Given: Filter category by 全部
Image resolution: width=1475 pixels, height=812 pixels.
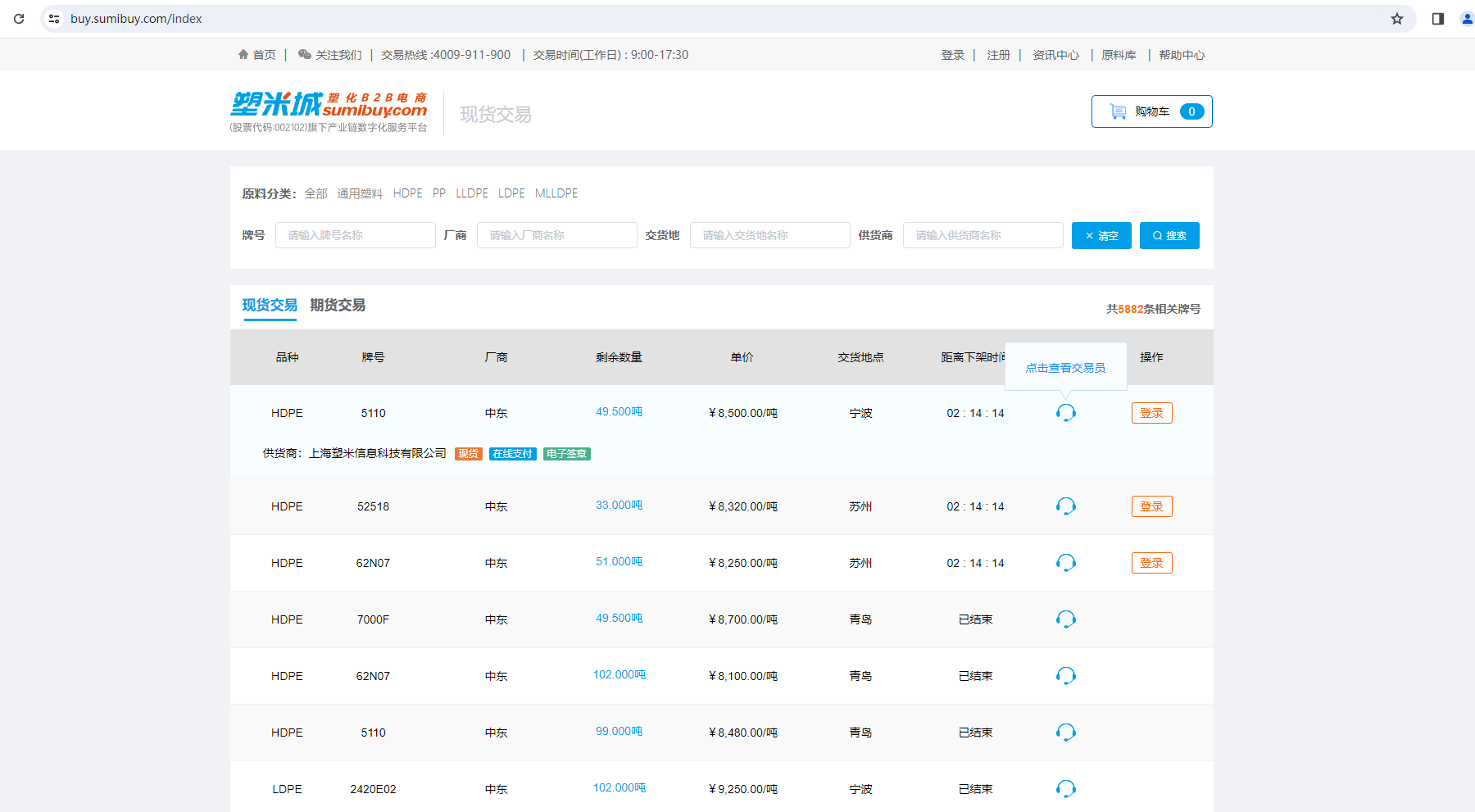Looking at the screenshot, I should (315, 193).
